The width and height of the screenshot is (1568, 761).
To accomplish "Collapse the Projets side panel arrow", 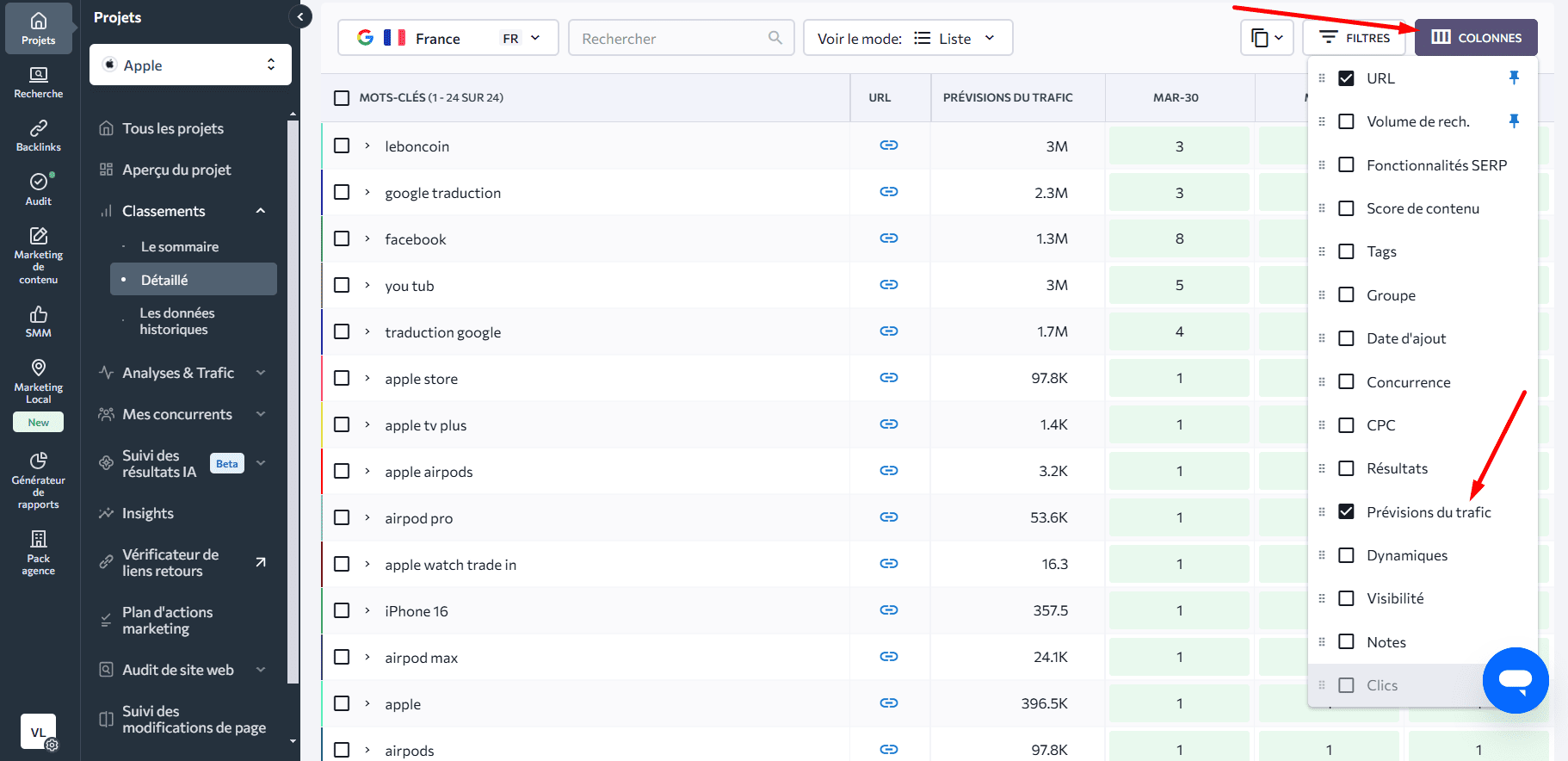I will pos(300,16).
